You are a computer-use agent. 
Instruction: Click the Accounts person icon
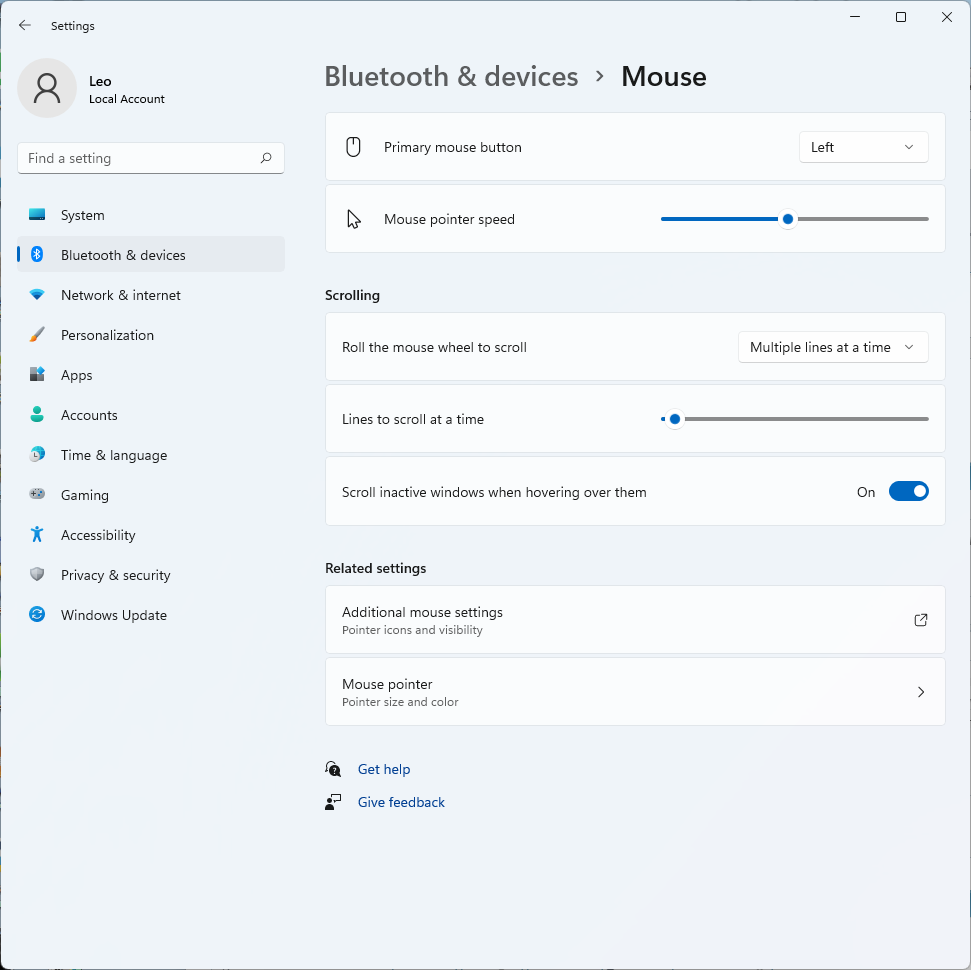[x=37, y=414]
